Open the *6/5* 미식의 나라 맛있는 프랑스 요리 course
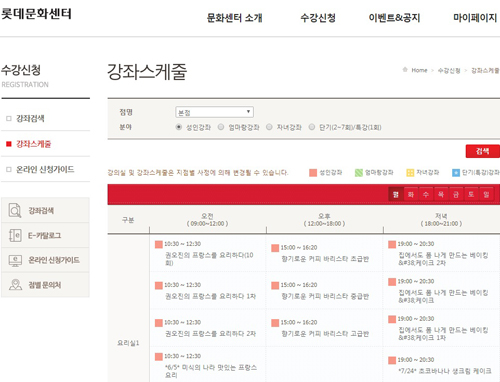 211,371
